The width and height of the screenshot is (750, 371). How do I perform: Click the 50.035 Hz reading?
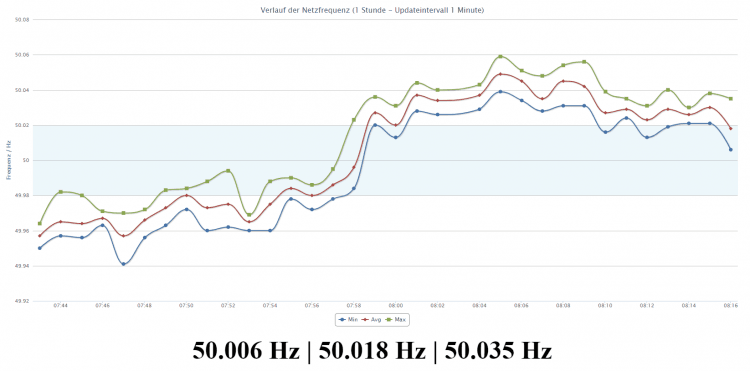[x=498, y=351]
